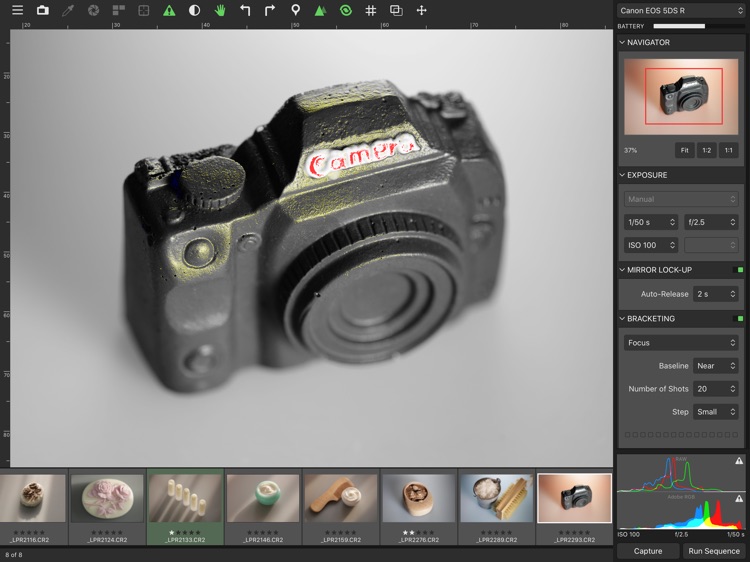This screenshot has height=562, width=750.
Task: Select the green hand pan tool
Action: [220, 10]
